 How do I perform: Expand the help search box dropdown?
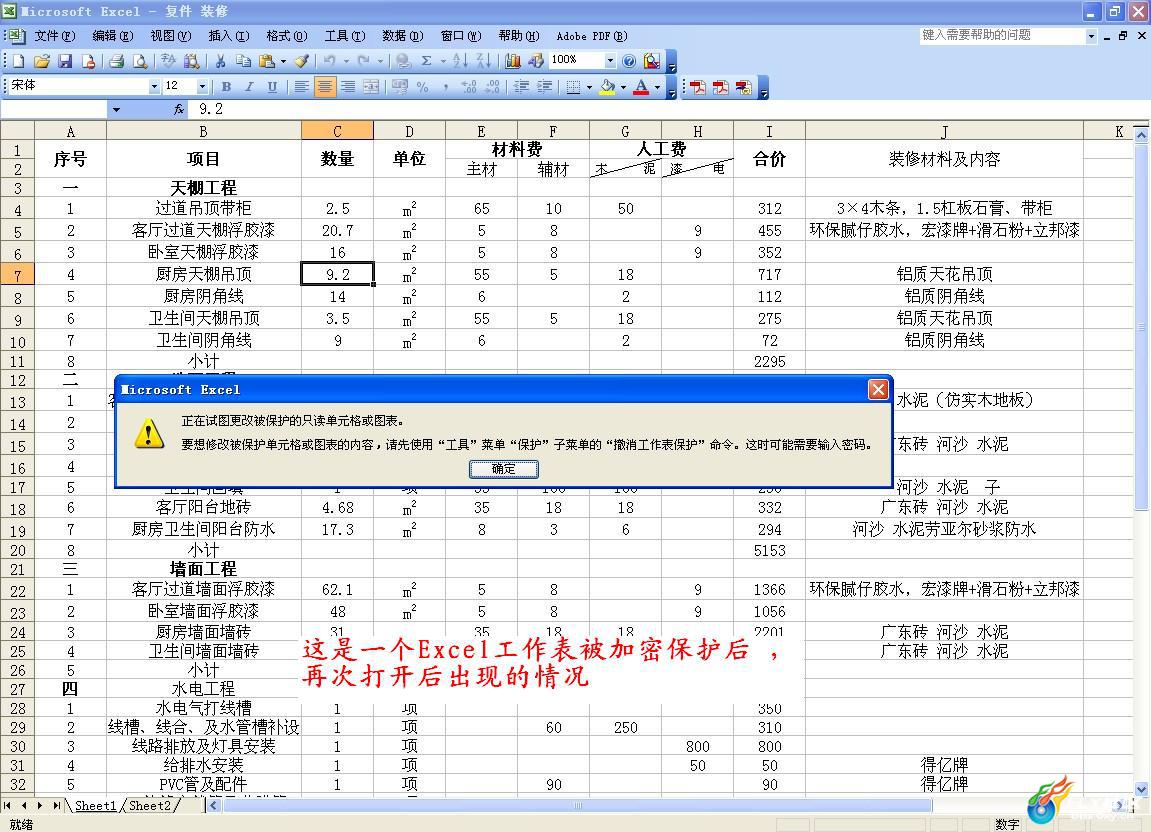click(1091, 35)
